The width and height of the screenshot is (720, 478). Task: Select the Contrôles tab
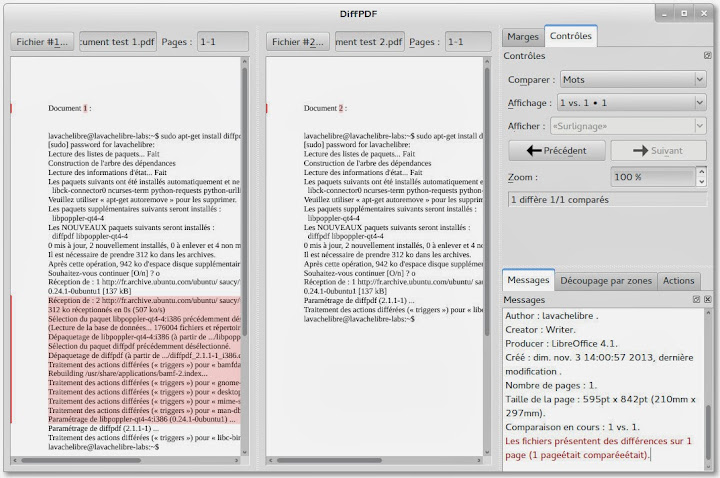pyautogui.click(x=571, y=36)
